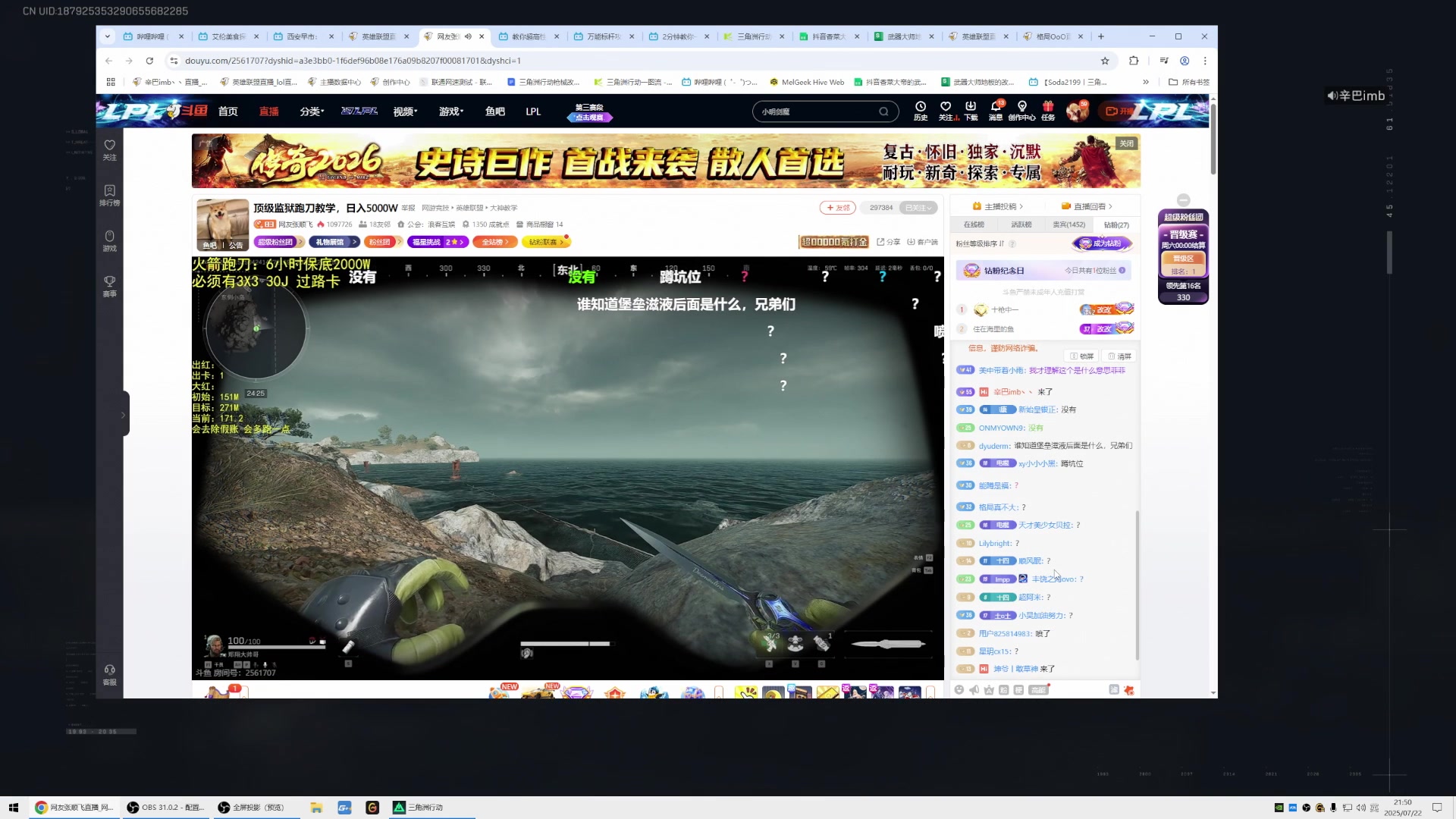Click the user avatar in header
1456x819 pixels.
(1077, 111)
